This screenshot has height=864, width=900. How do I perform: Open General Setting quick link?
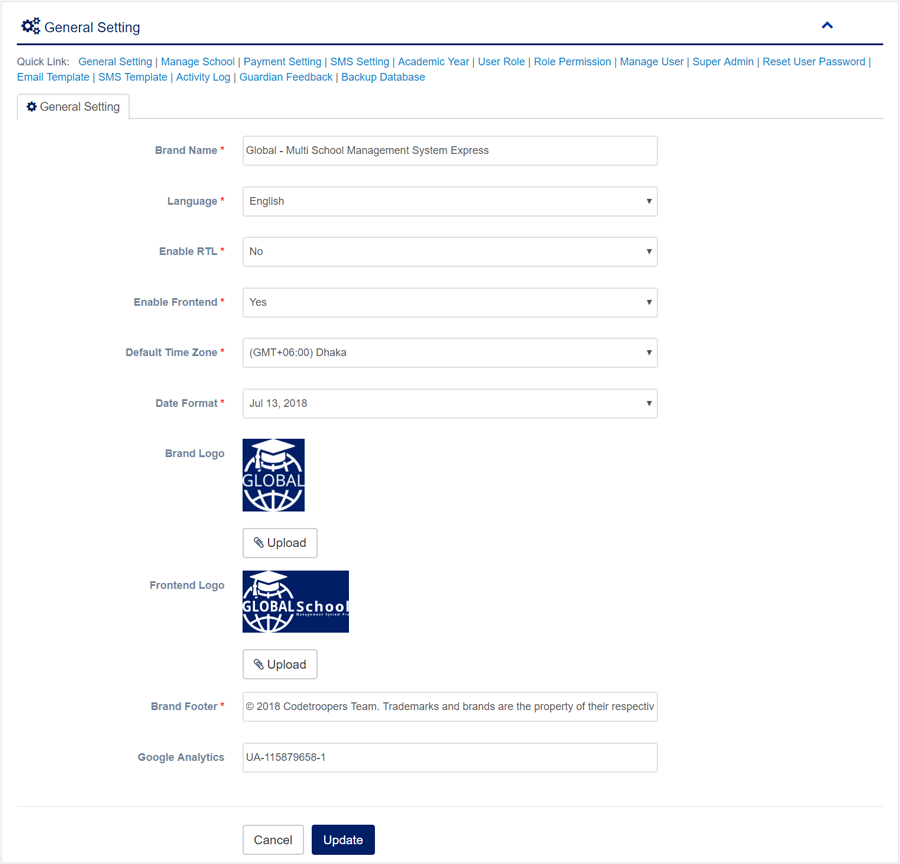click(x=115, y=61)
